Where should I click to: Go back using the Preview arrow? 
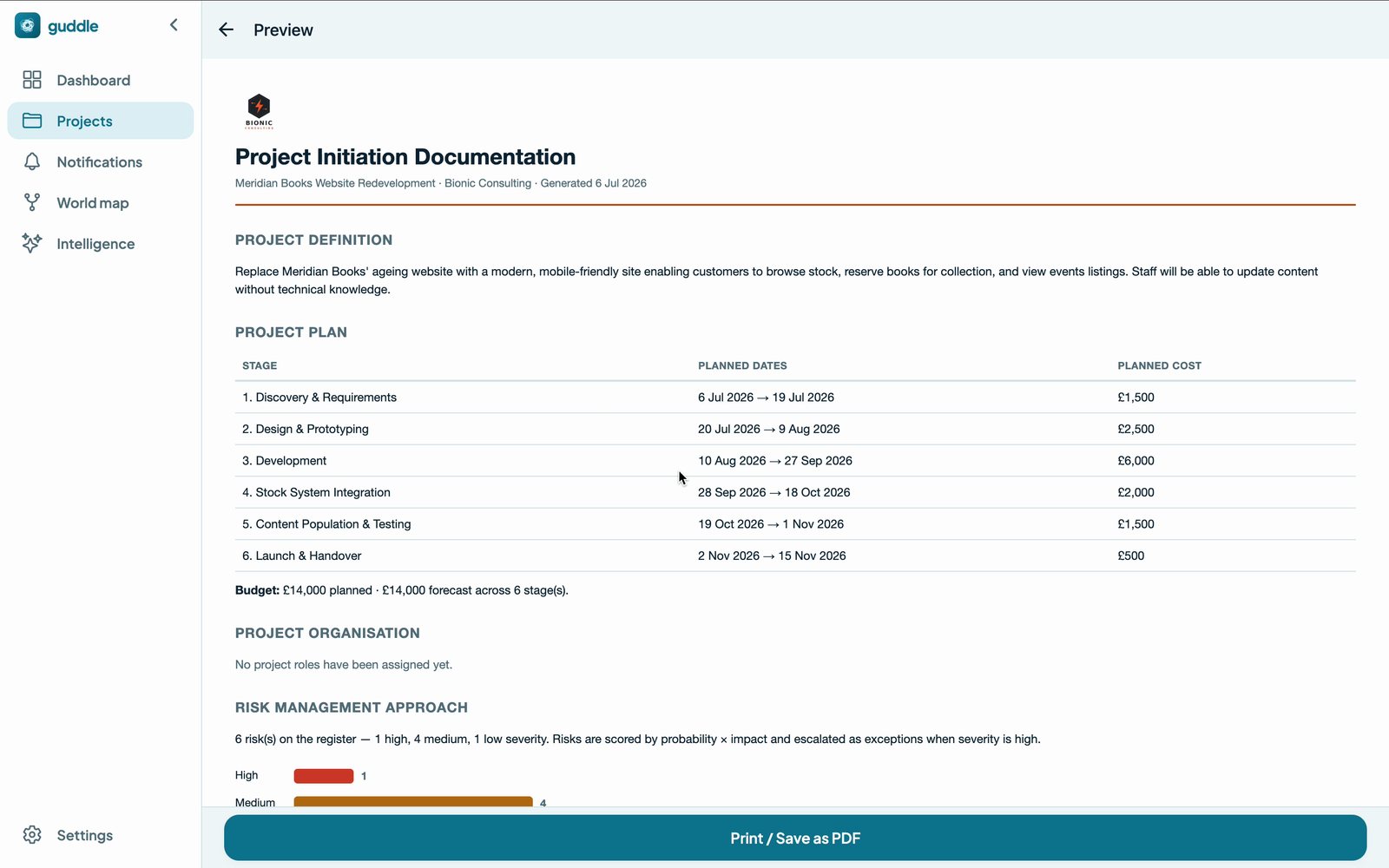pyautogui.click(x=226, y=30)
